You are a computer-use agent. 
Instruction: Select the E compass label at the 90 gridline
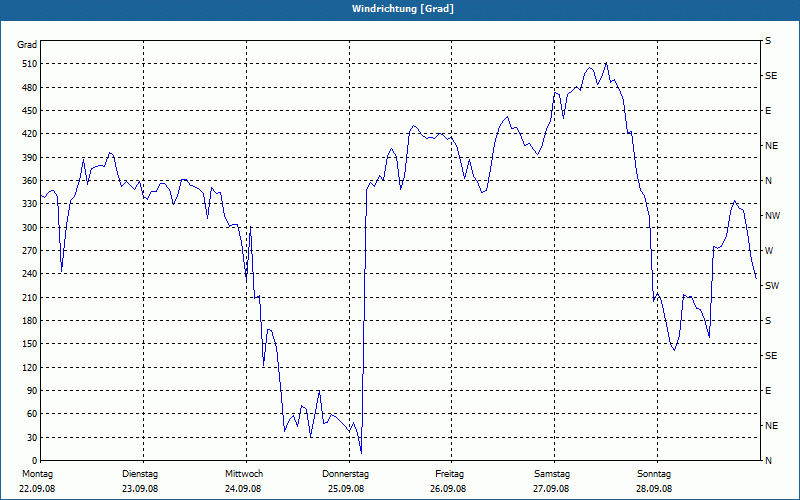point(768,391)
